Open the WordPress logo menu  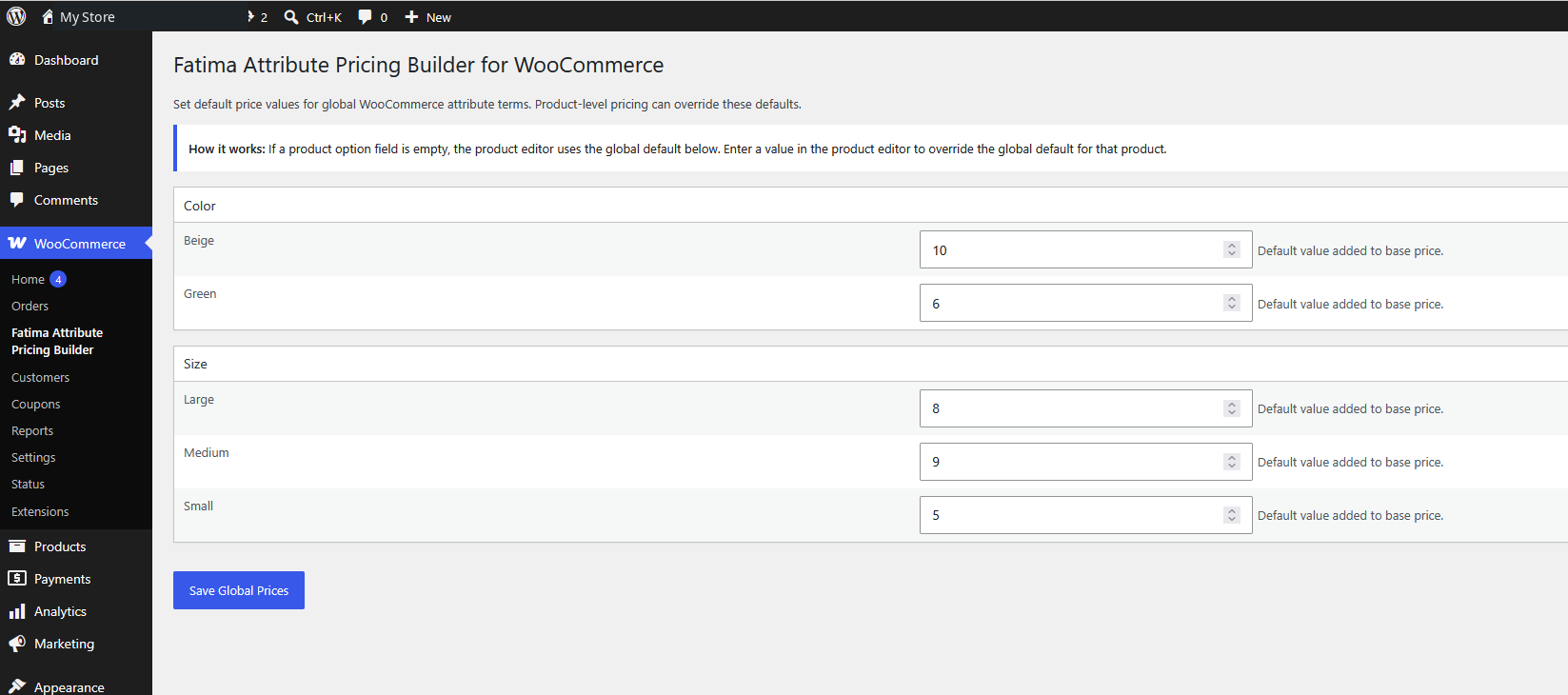[x=16, y=16]
